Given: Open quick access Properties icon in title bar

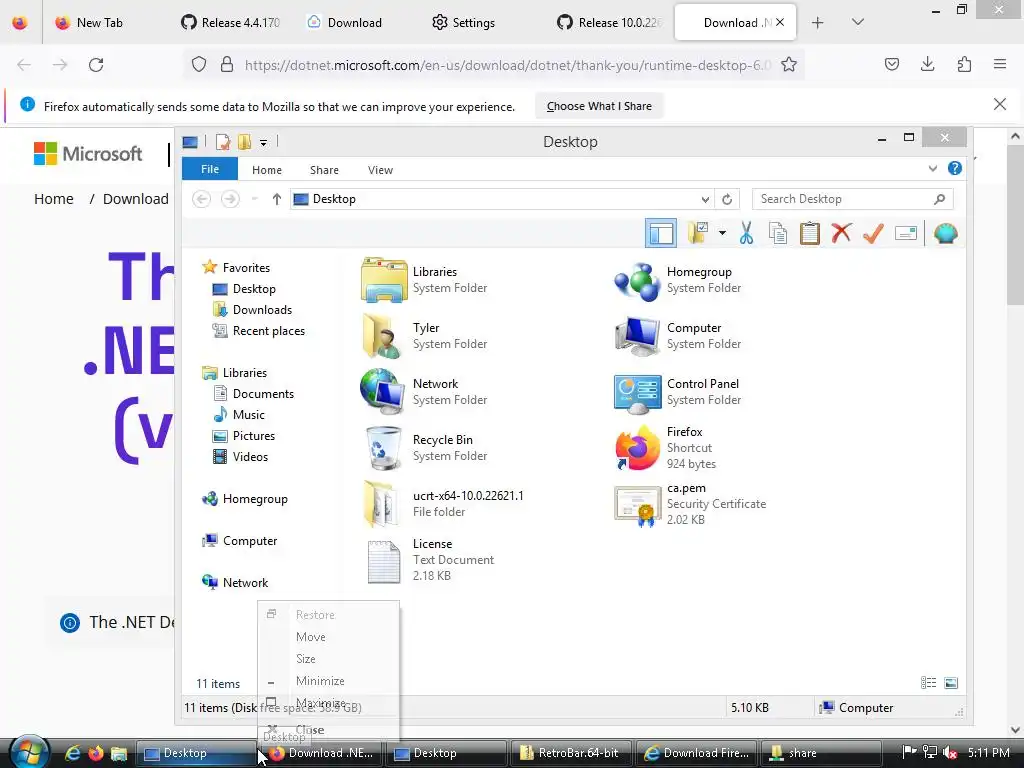Looking at the screenshot, I should [x=223, y=142].
